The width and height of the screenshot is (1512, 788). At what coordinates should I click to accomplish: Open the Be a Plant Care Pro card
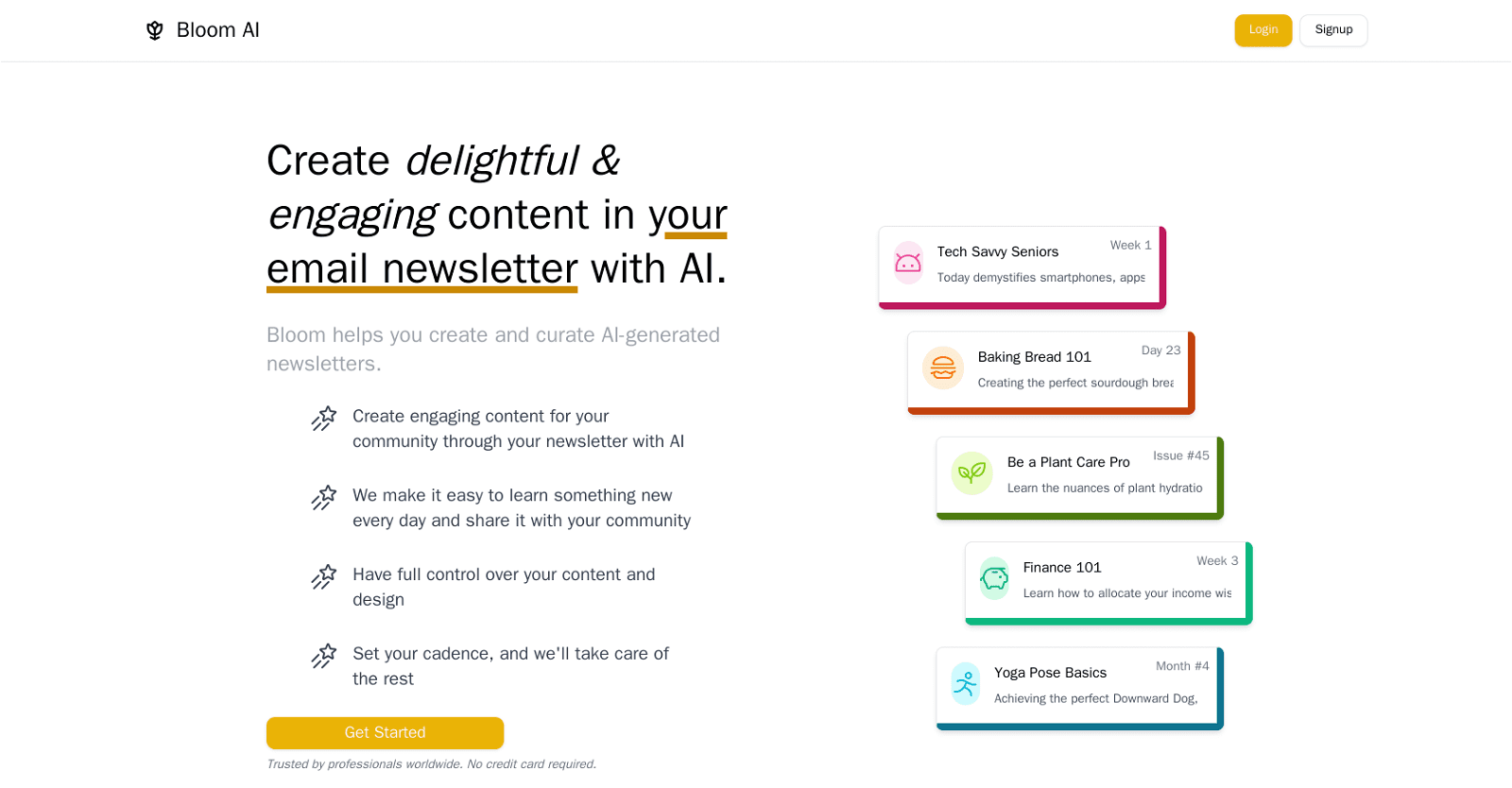[1079, 475]
